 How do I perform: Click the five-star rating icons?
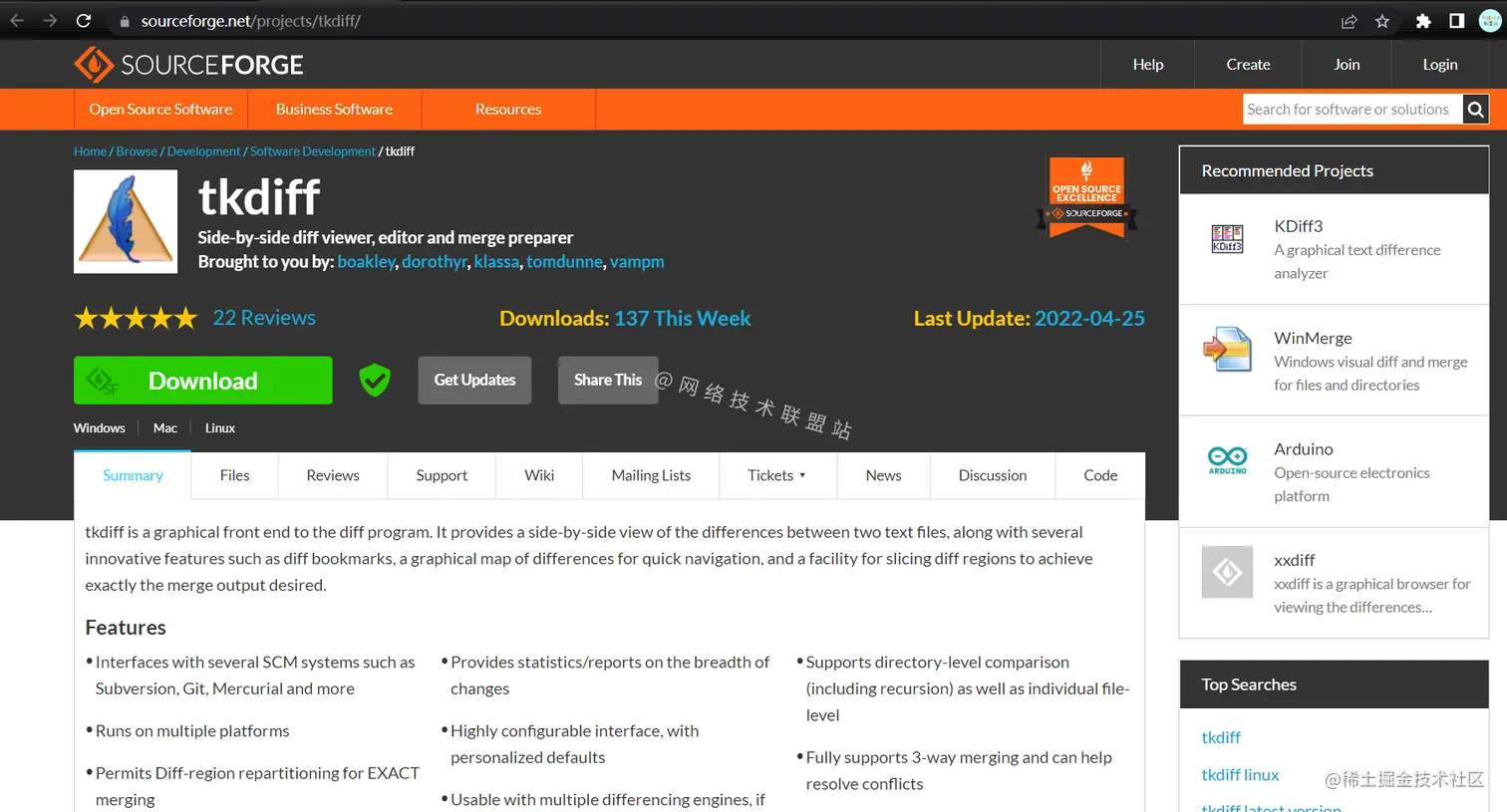[x=136, y=318]
